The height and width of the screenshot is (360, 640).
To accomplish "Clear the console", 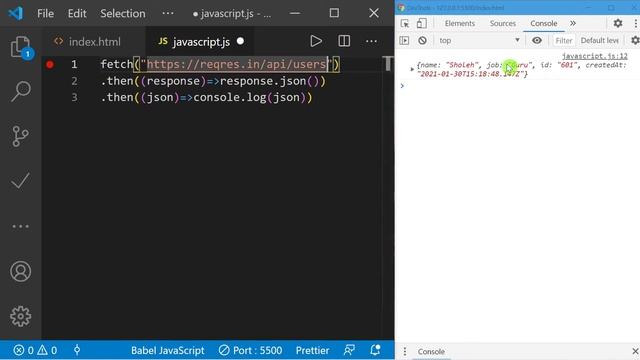I will [x=422, y=40].
